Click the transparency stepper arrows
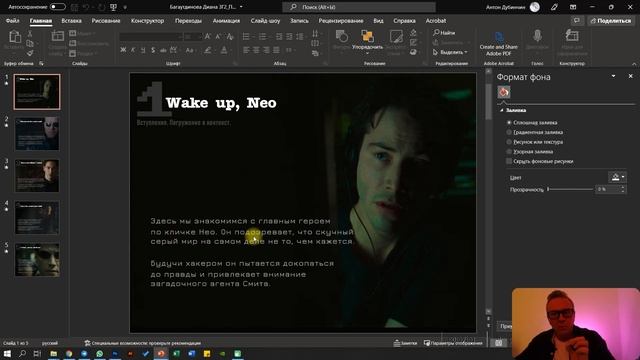640x360 pixels. click(x=622, y=189)
